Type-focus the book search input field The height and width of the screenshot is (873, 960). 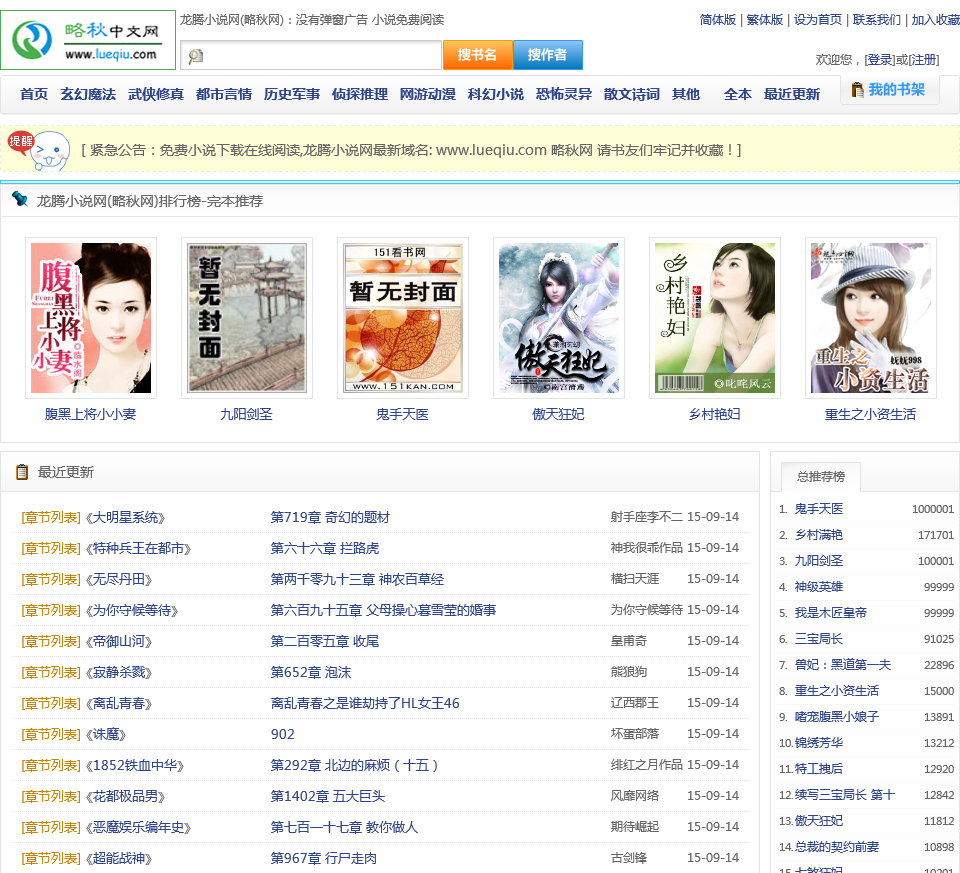[311, 56]
